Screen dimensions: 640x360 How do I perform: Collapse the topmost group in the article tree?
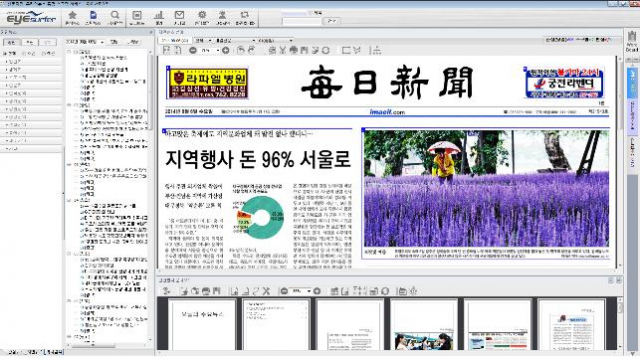(x=69, y=52)
